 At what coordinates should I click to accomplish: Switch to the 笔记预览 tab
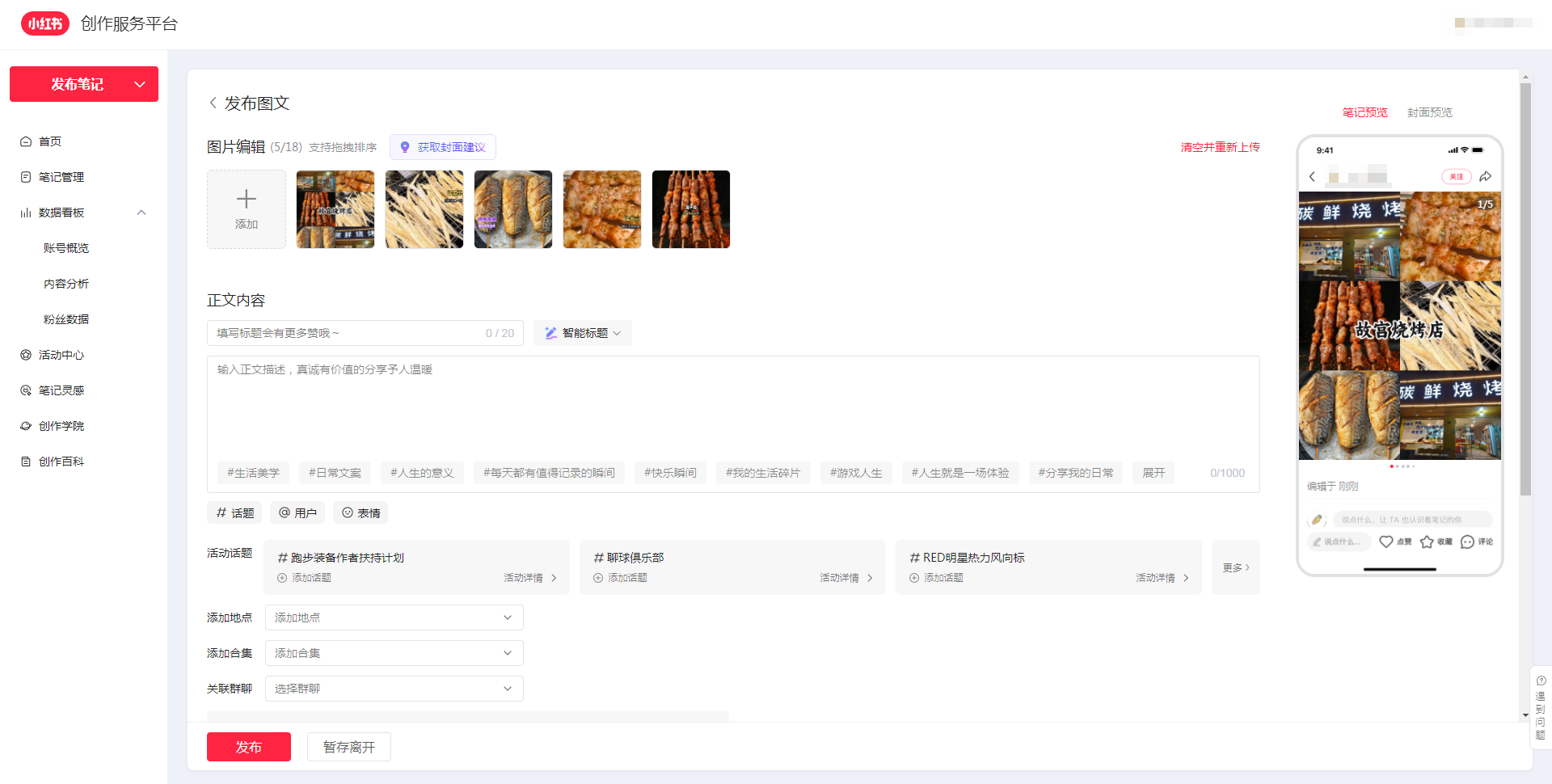pos(1364,112)
